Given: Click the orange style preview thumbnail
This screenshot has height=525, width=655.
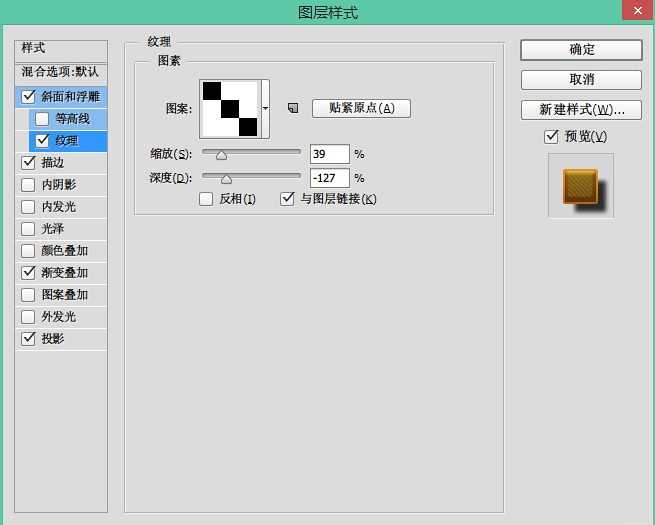Looking at the screenshot, I should [580, 186].
